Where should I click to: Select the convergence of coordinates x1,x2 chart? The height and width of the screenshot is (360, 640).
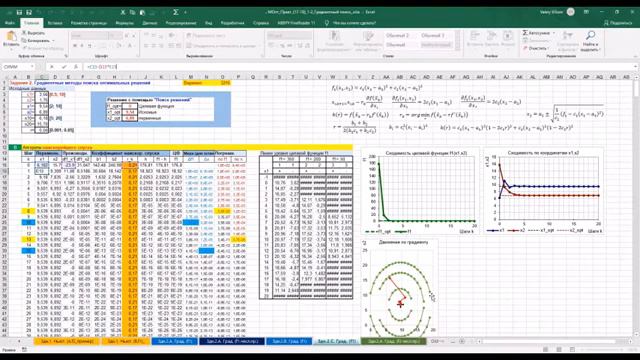[x=543, y=191]
